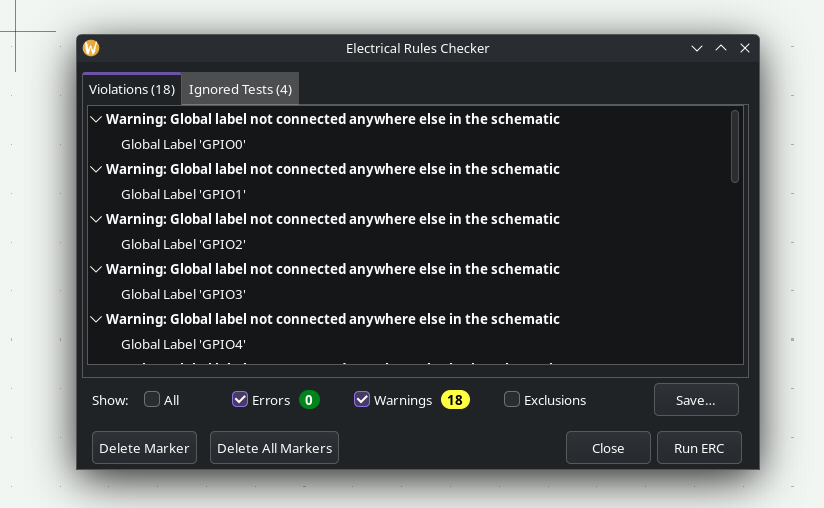824x508 pixels.
Task: Click the title bar roll-down arrow icon
Action: tap(697, 48)
